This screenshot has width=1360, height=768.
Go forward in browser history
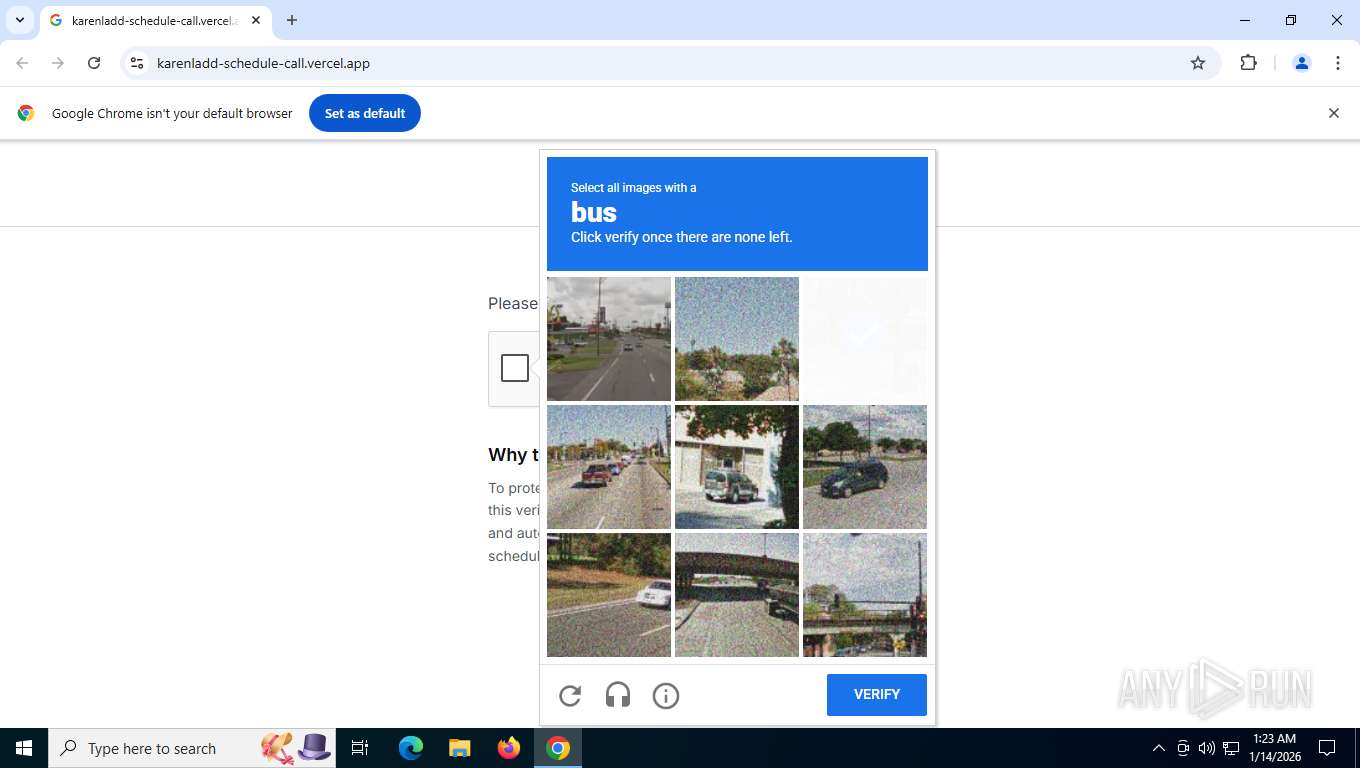[x=58, y=63]
